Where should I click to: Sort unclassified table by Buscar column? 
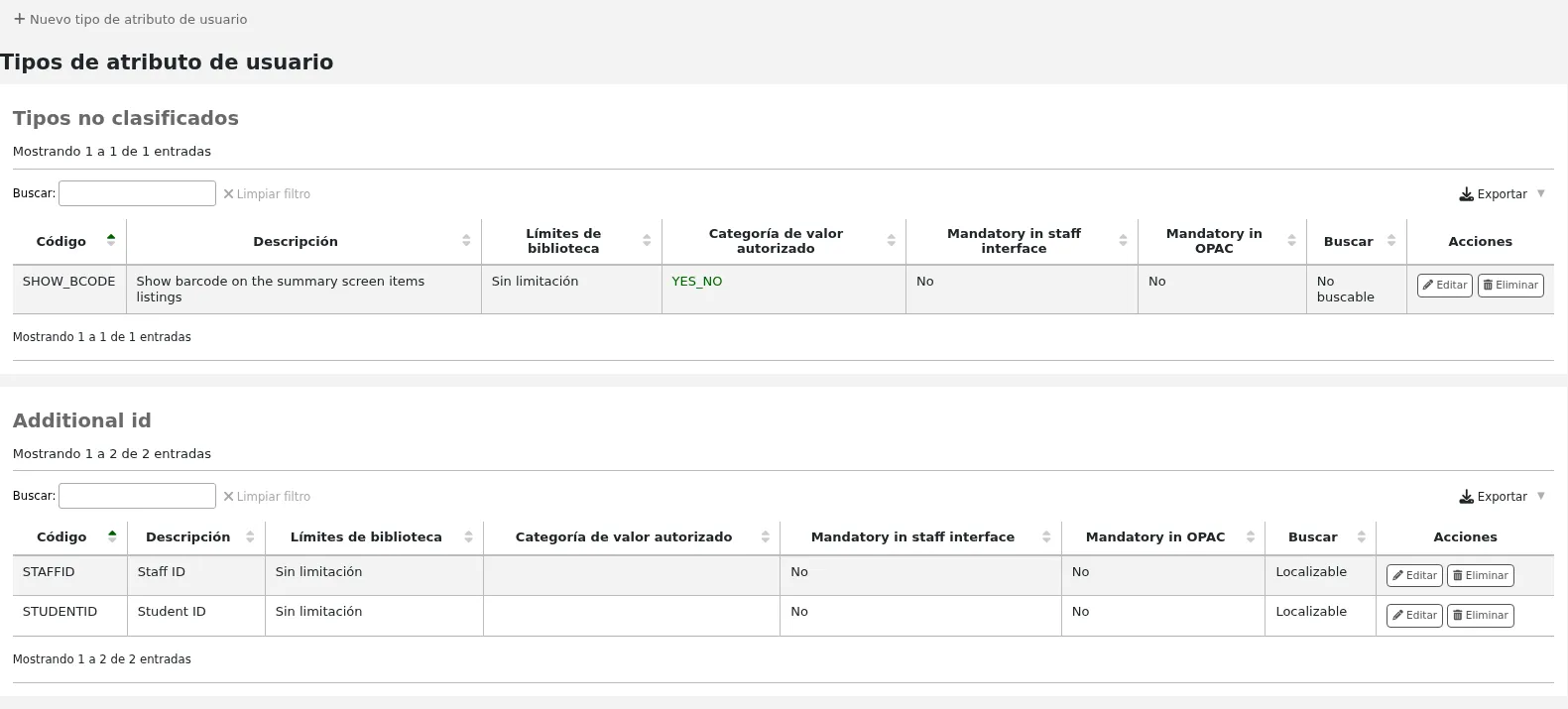pyautogui.click(x=1356, y=241)
